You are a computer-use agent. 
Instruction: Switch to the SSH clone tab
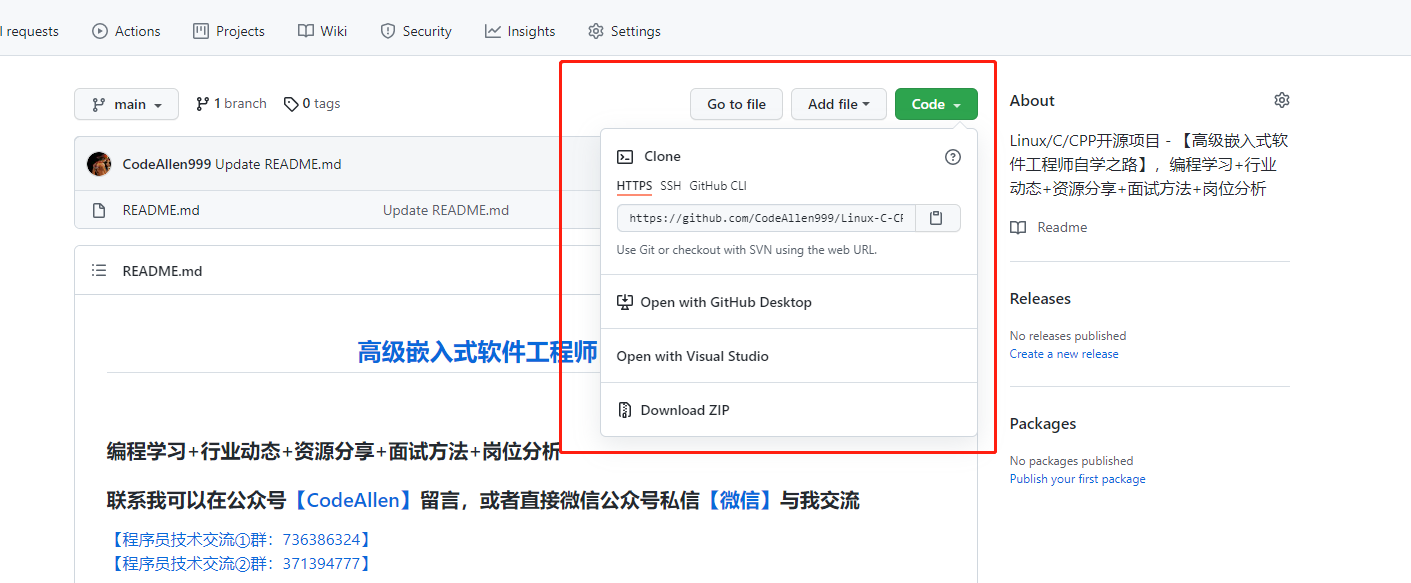[670, 186]
